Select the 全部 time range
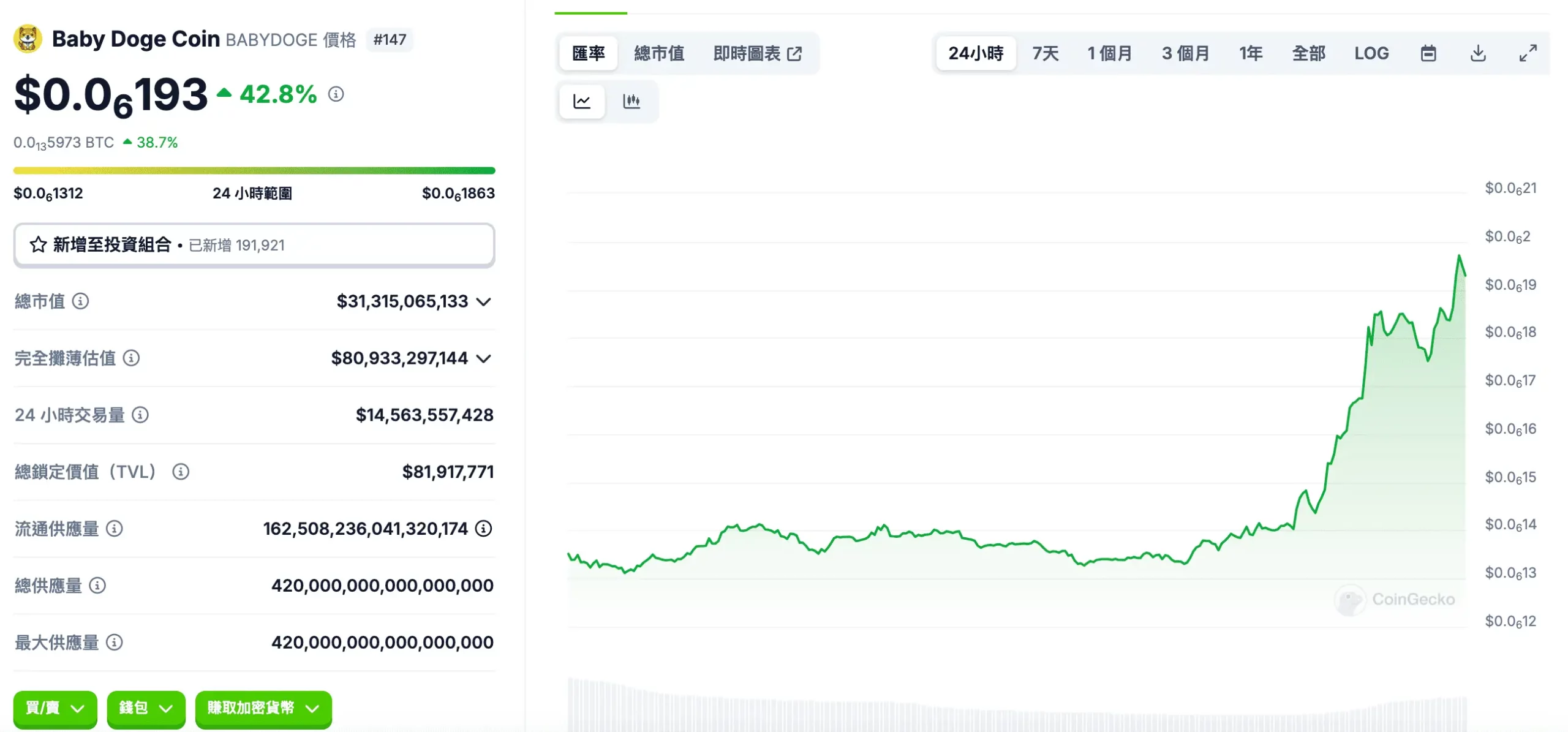Viewport: 1568px width, 732px height. click(1308, 53)
